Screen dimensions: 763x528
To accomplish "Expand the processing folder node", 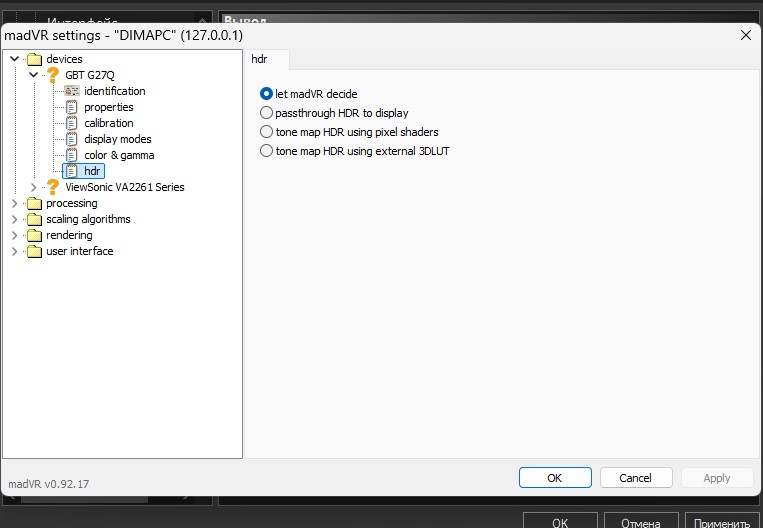I will [x=15, y=203].
